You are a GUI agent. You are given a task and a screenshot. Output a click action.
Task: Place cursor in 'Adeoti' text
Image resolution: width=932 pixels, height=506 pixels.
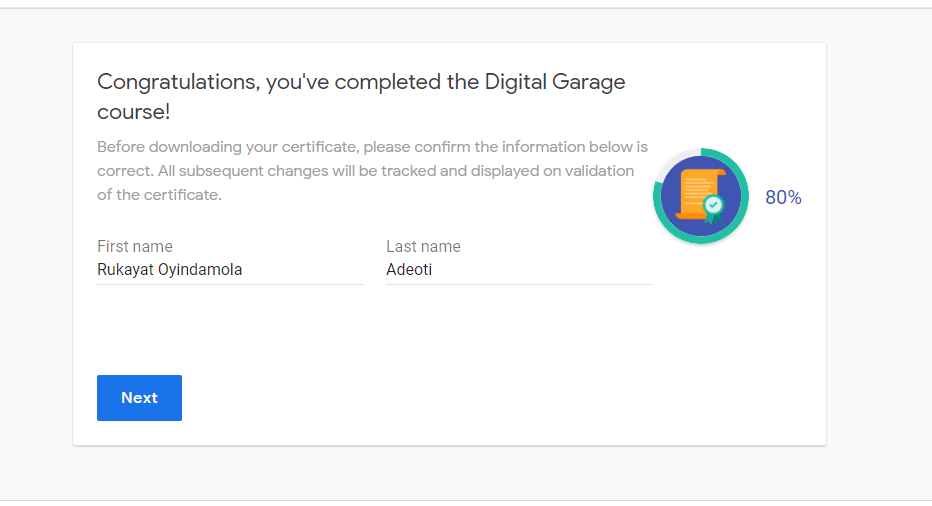point(409,270)
